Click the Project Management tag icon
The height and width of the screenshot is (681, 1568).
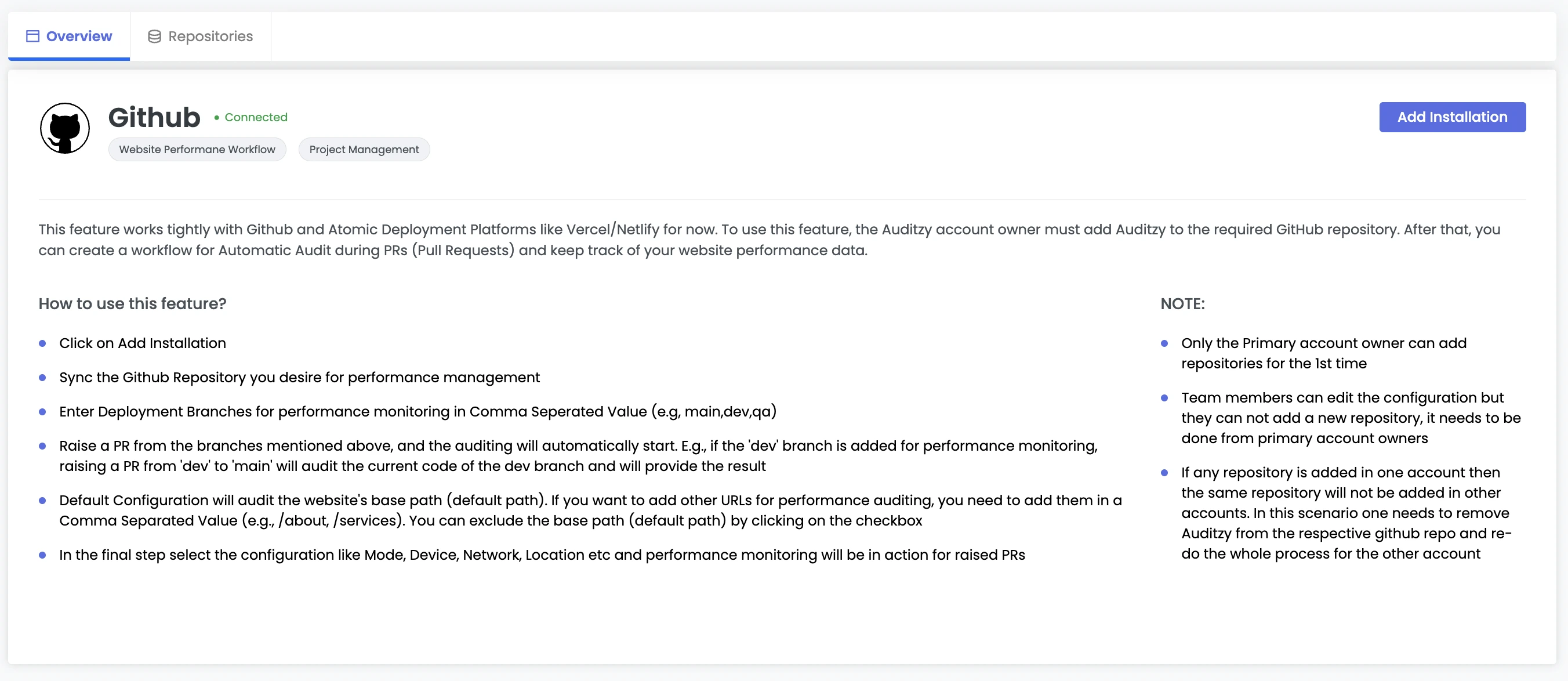364,149
